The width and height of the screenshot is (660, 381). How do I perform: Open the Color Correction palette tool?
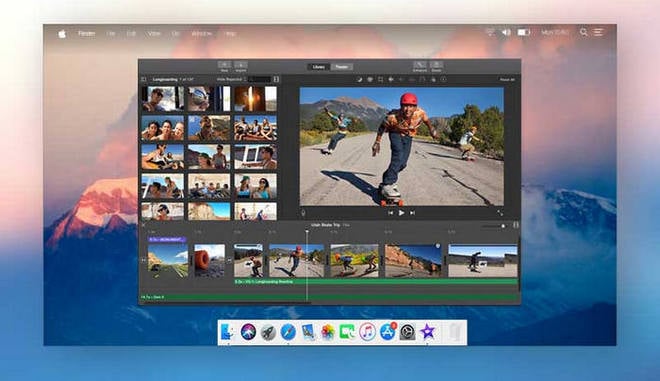[370, 79]
